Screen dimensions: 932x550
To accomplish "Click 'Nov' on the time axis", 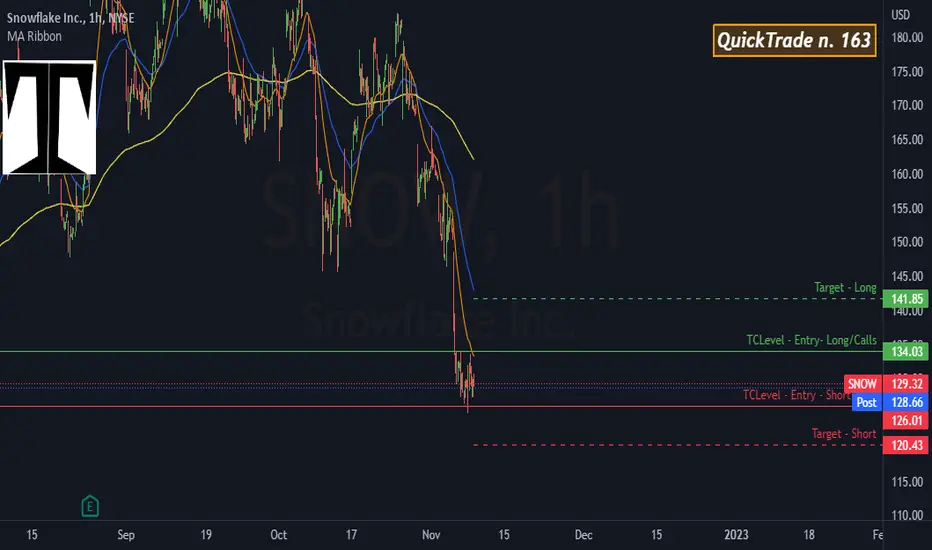I will [431, 535].
